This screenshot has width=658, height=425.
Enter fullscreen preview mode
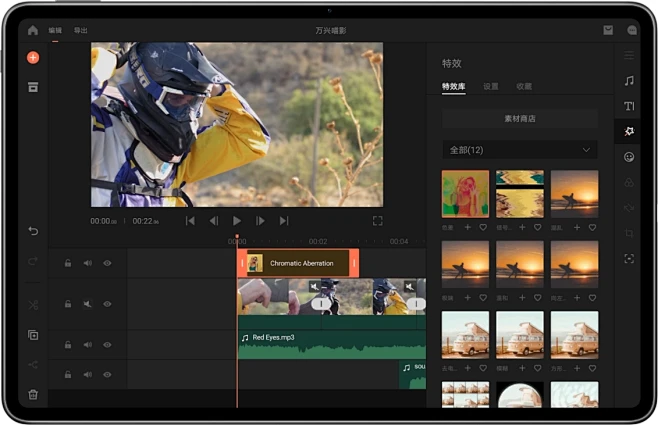(x=377, y=220)
